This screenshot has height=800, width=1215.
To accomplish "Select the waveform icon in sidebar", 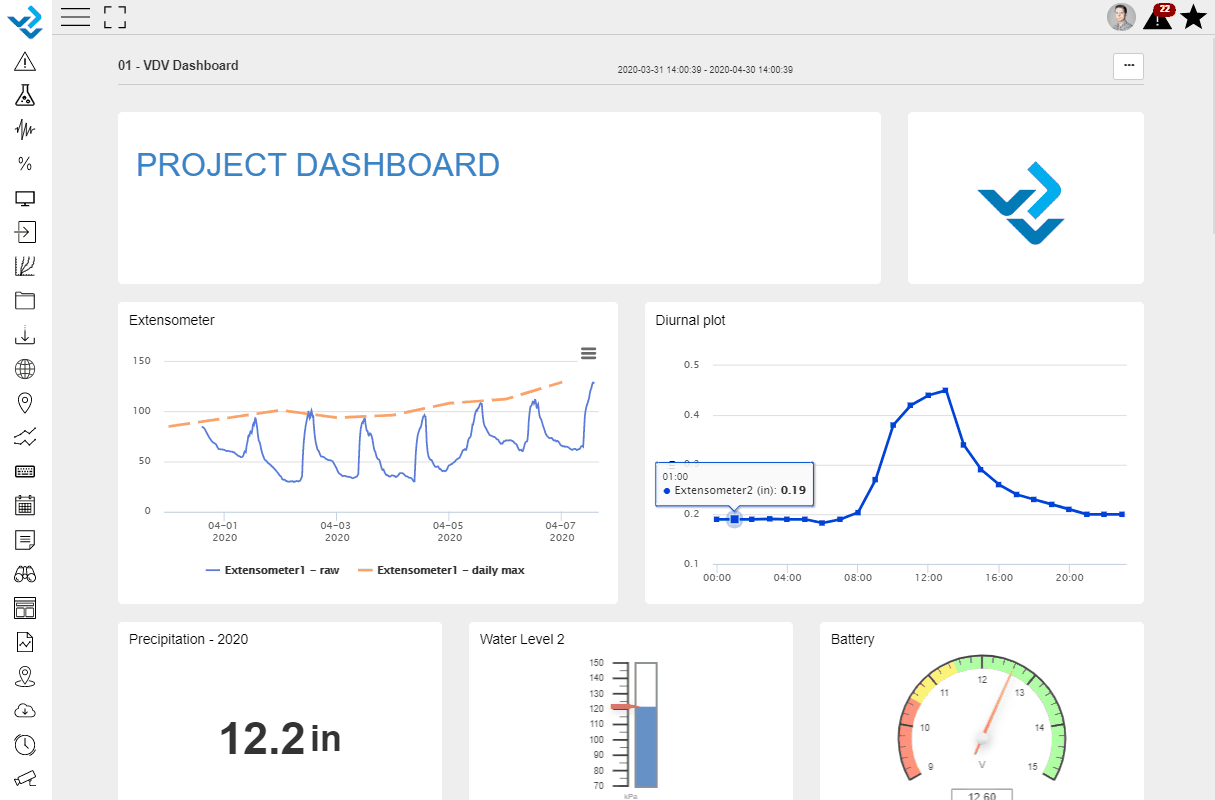I will pos(25,130).
